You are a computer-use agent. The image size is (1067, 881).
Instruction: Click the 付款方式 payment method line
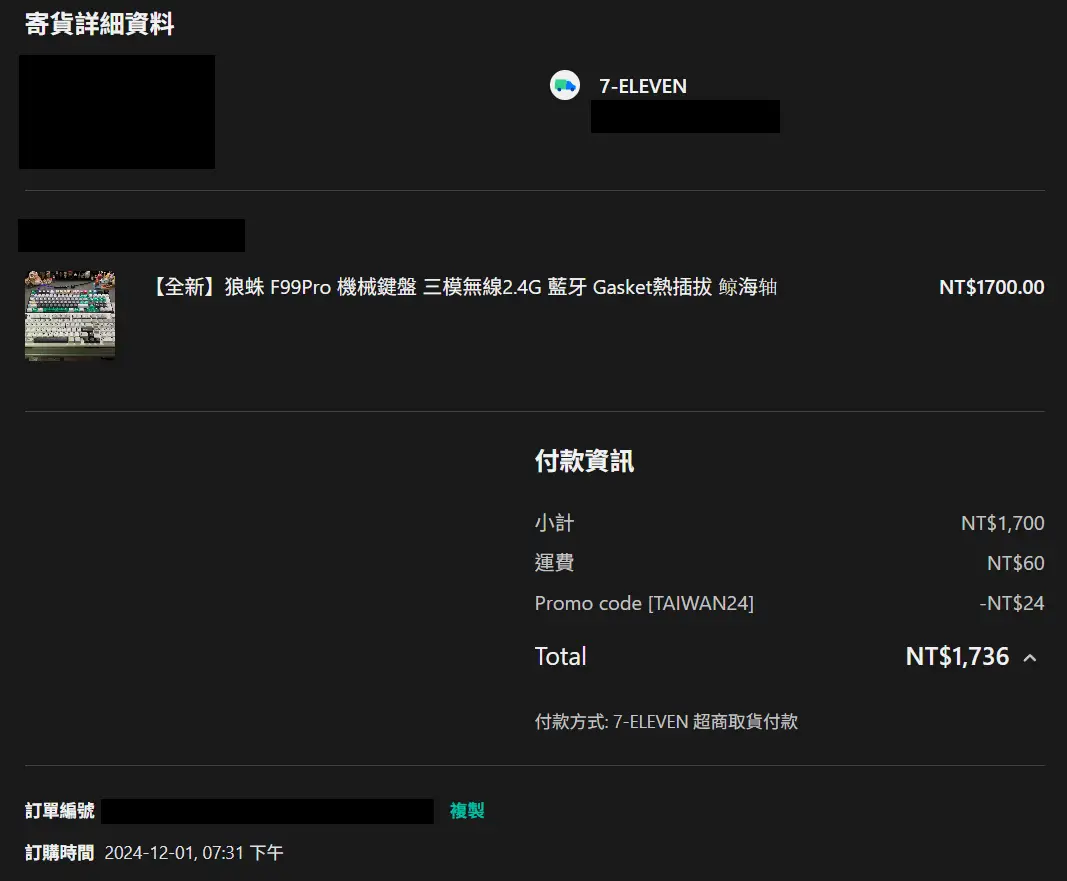666,722
